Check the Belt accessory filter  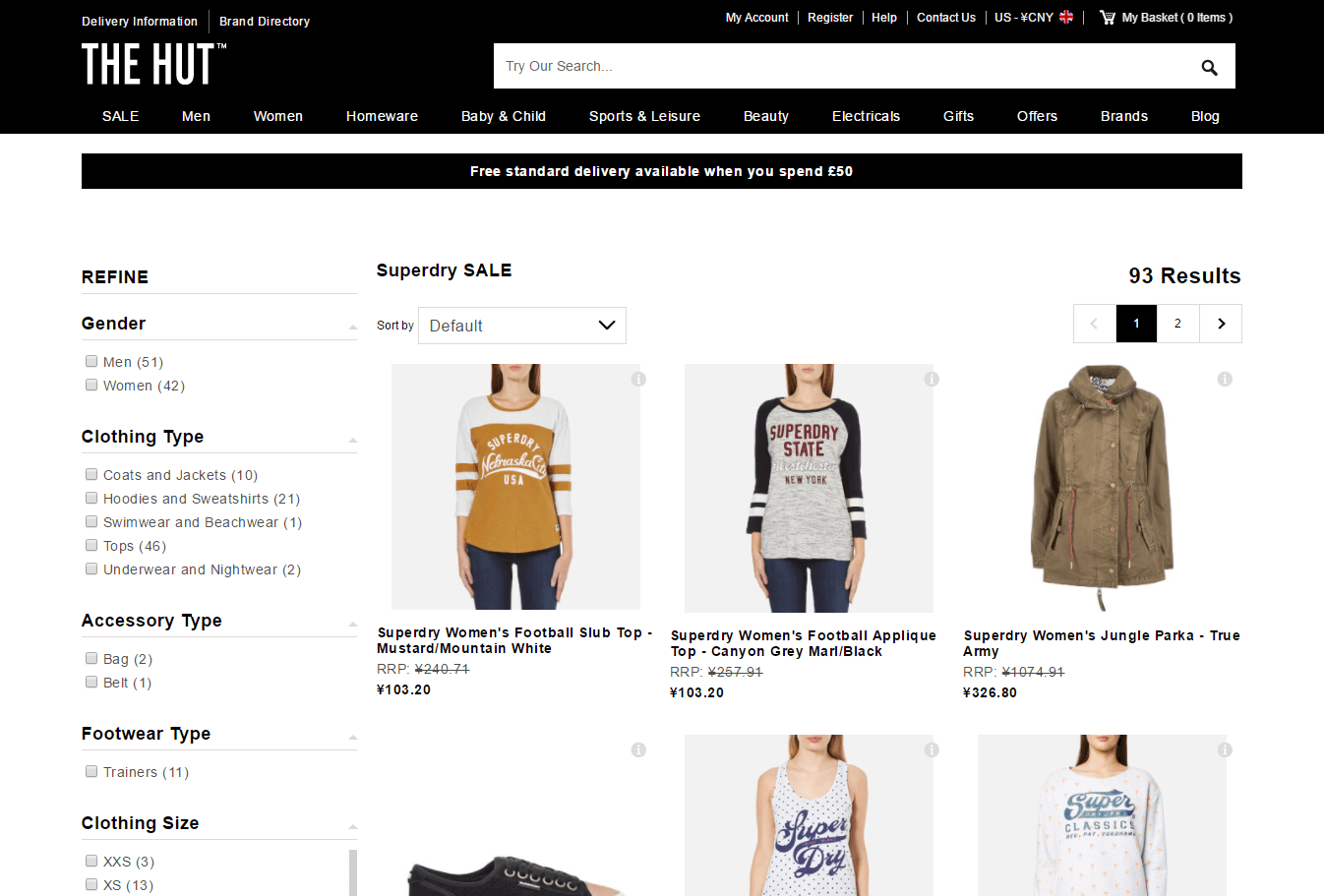91,682
